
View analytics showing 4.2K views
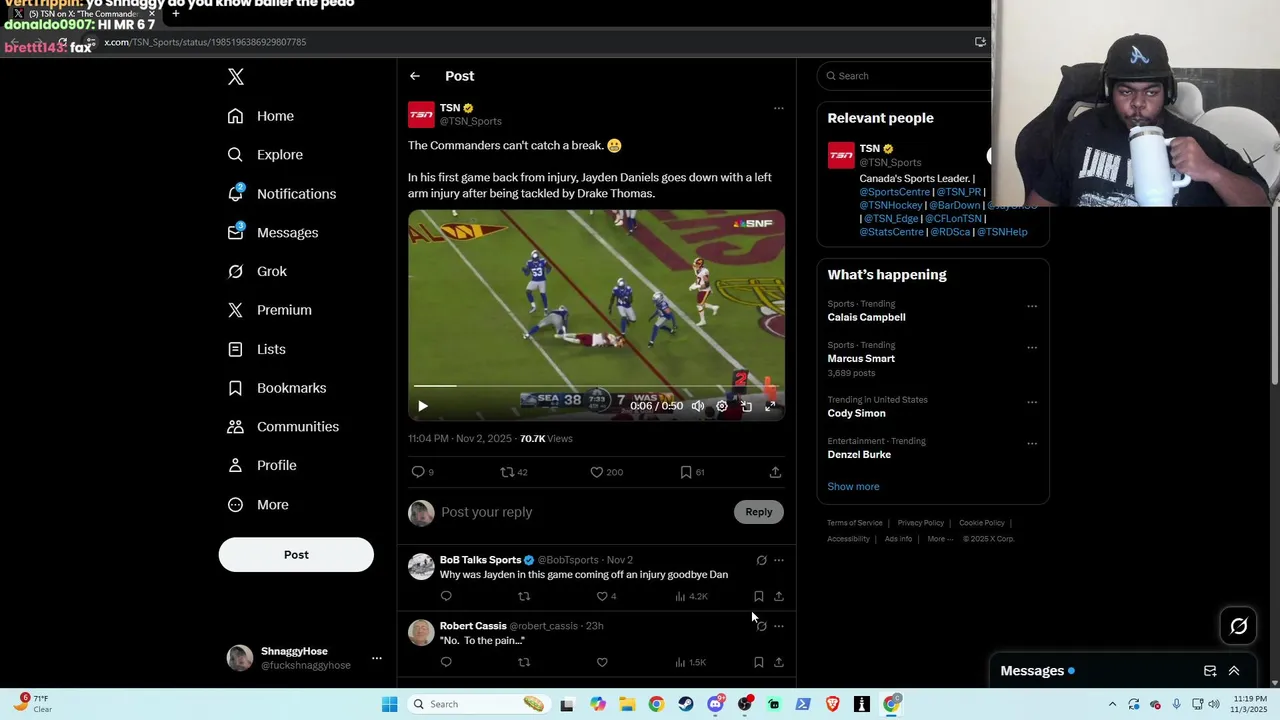[691, 596]
